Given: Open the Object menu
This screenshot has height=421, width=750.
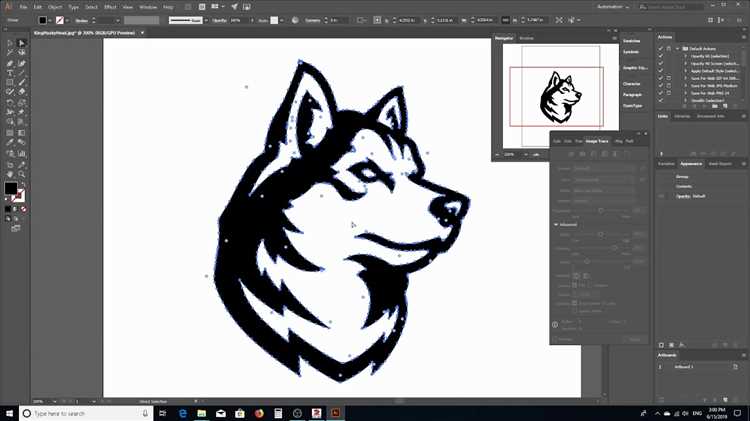Looking at the screenshot, I should (54, 7).
